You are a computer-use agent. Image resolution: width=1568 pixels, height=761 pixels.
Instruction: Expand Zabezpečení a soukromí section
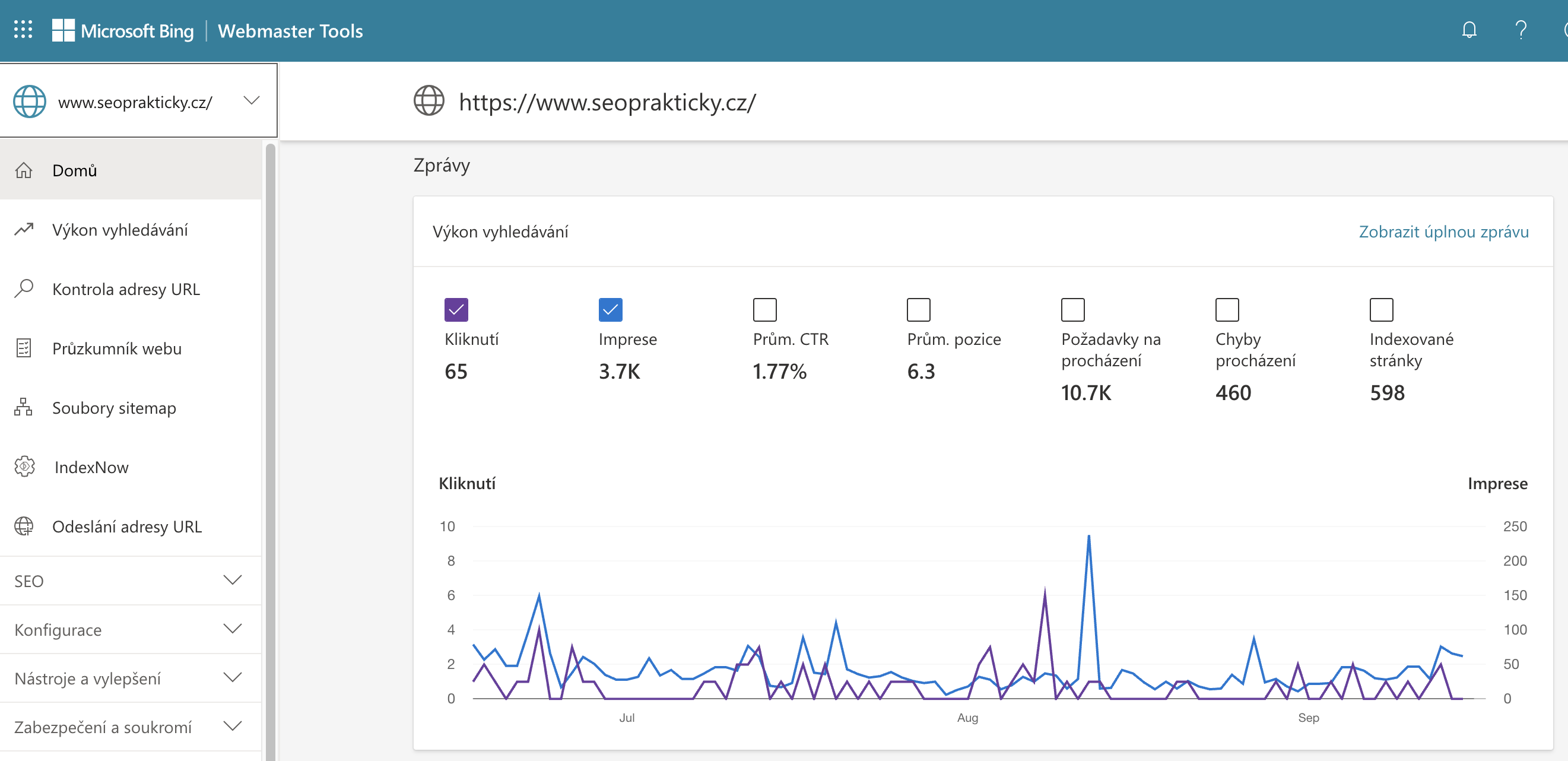coord(130,727)
